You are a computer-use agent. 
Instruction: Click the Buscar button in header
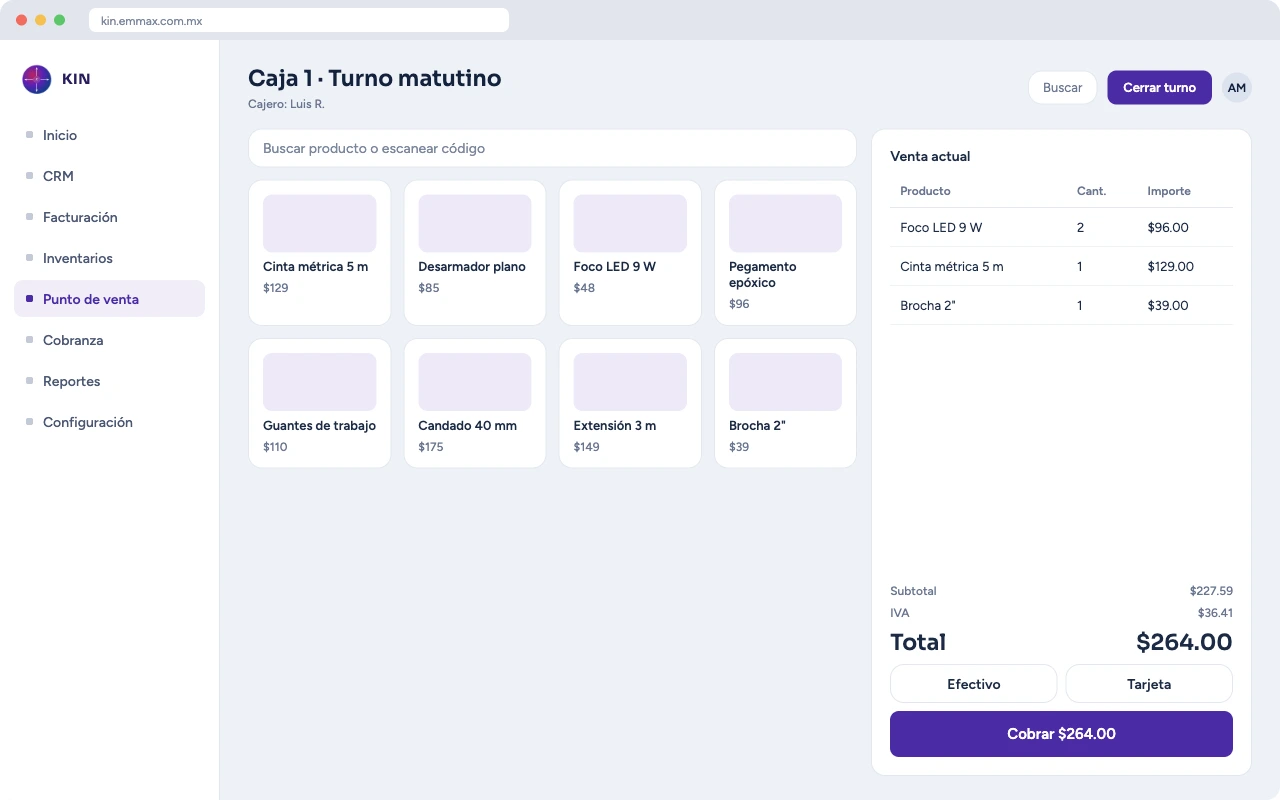tap(1062, 88)
